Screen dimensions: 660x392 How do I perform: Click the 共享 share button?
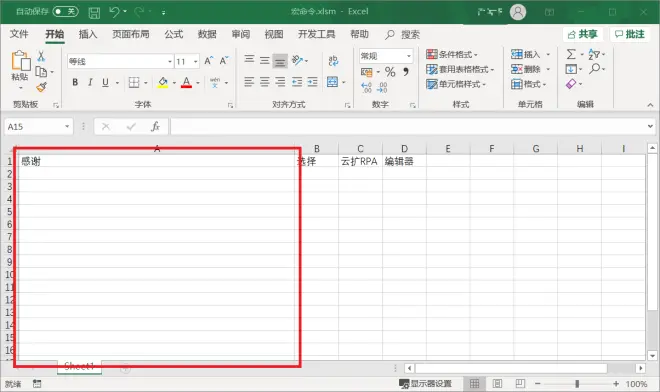pyautogui.click(x=583, y=34)
